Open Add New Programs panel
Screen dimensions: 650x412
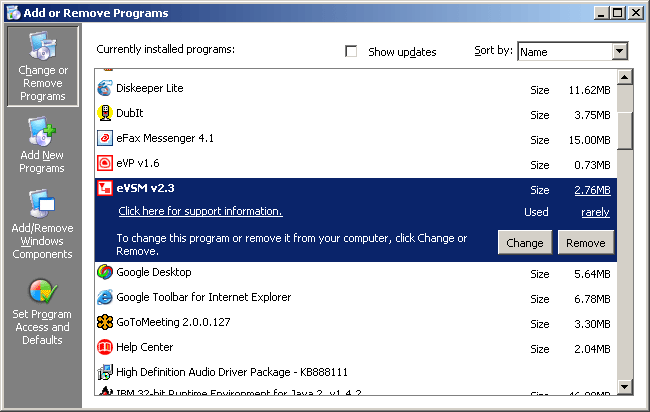(42, 145)
